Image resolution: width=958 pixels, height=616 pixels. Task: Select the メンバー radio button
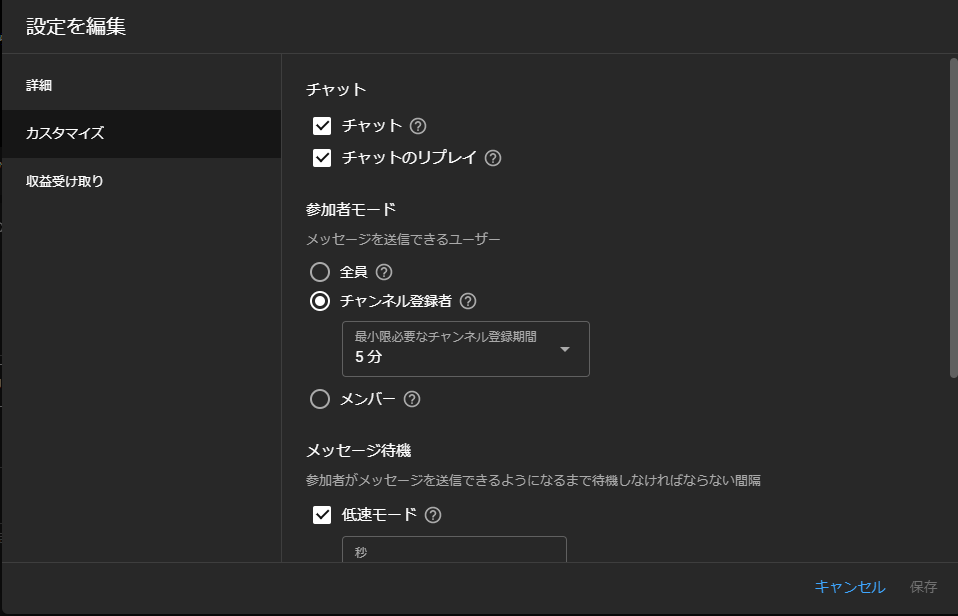[x=320, y=399]
